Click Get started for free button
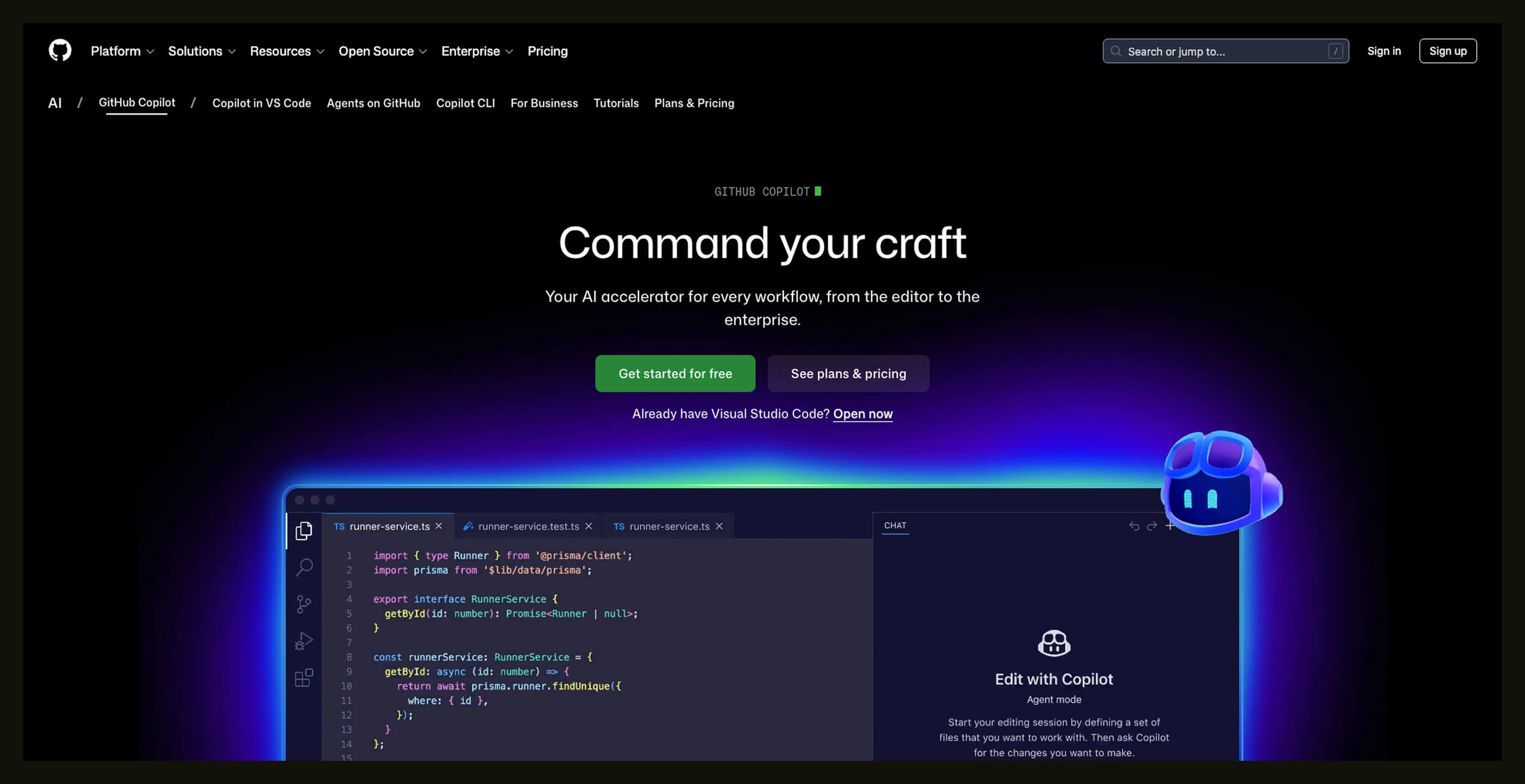The height and width of the screenshot is (784, 1525). pos(676,374)
